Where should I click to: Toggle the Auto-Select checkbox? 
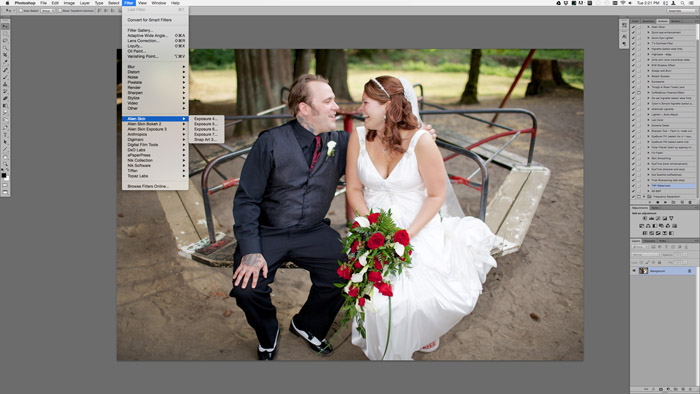[21, 10]
